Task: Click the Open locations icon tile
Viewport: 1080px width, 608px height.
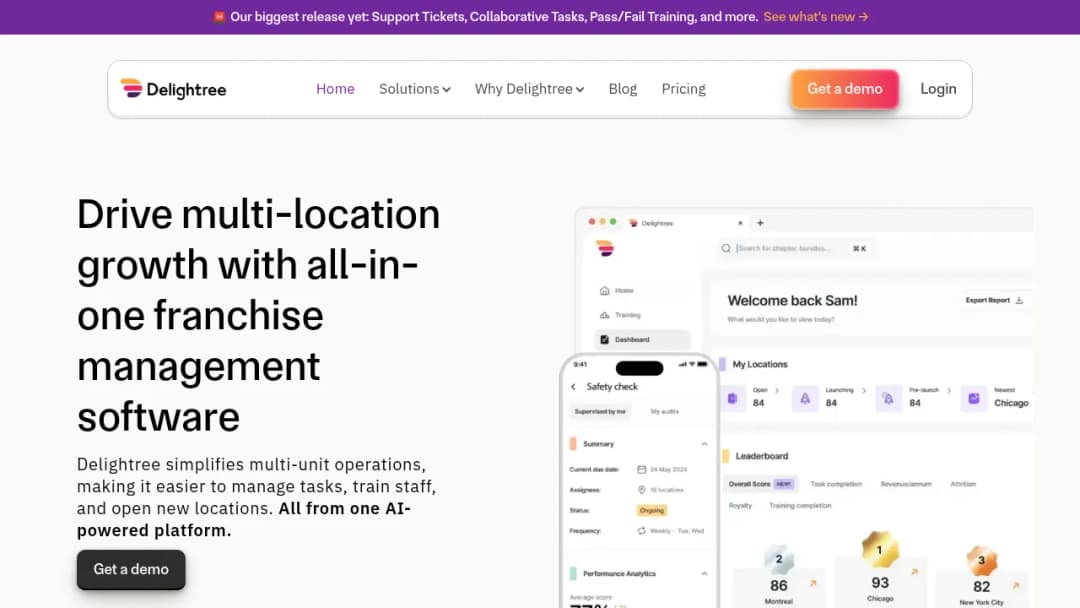Action: 733,399
